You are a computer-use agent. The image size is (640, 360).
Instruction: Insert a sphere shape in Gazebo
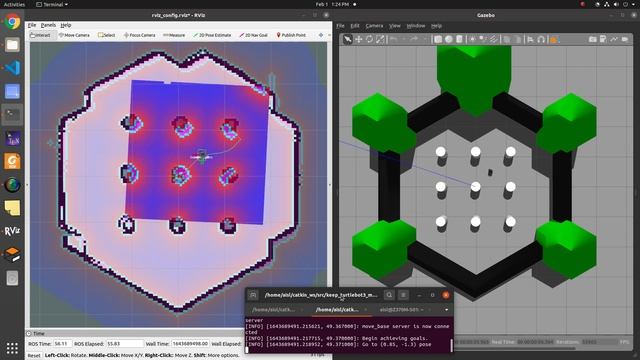449,39
